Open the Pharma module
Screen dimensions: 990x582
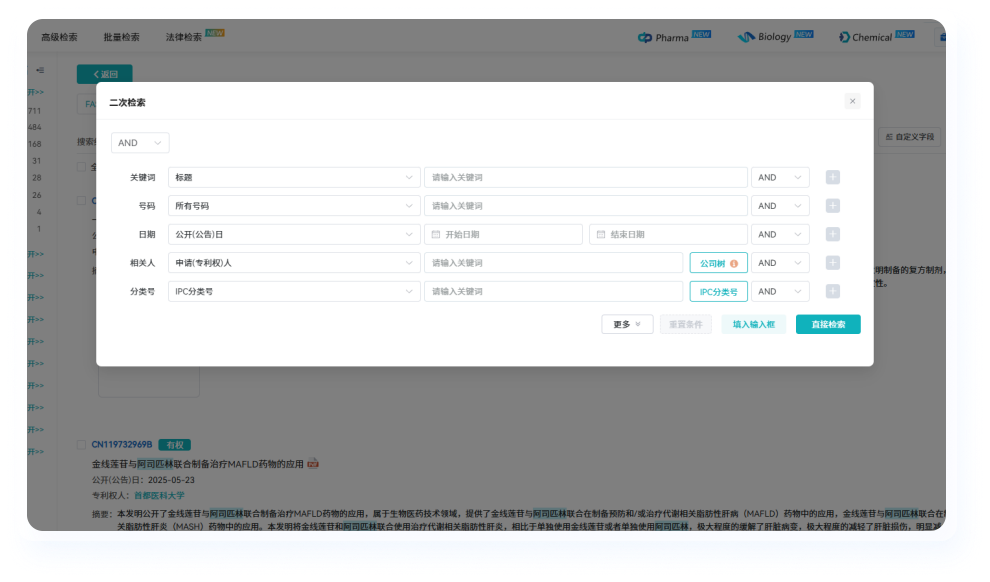674,37
